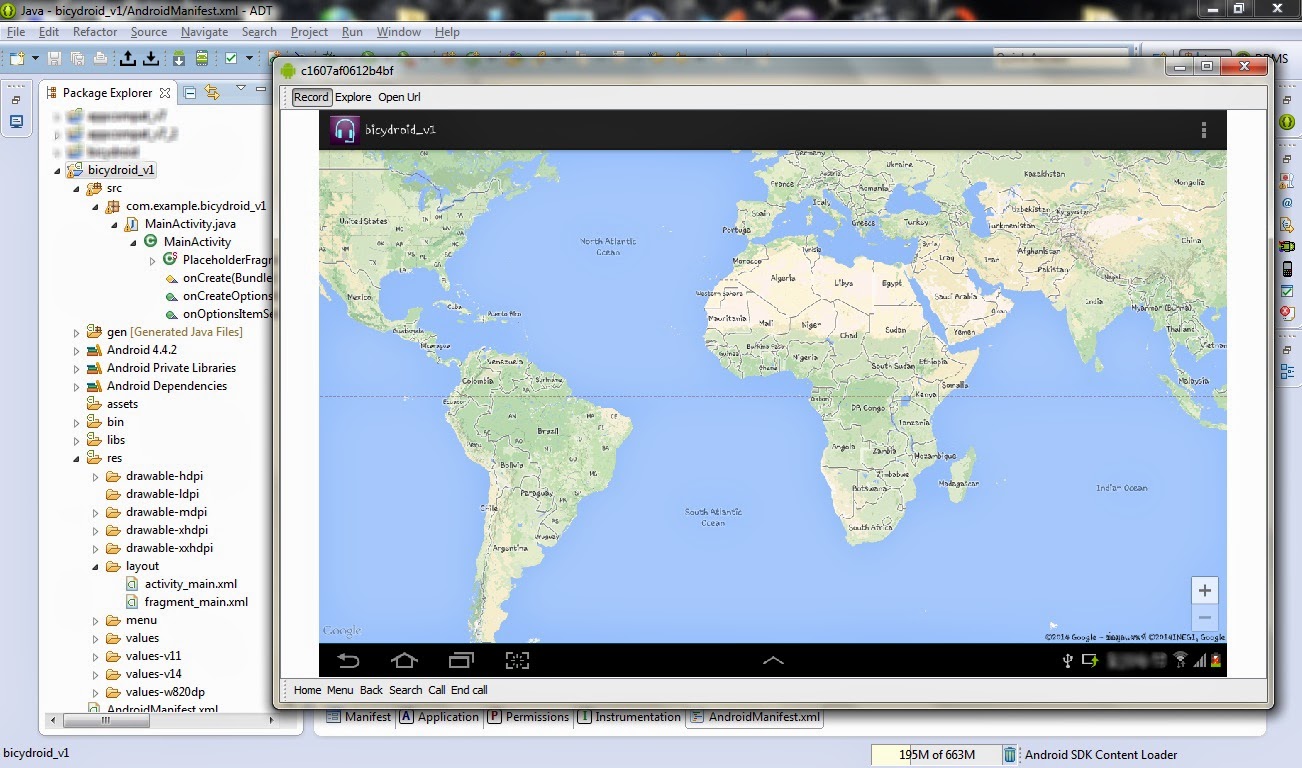Switch to the Permissions tab
Viewport: 1302px width, 768px height.
pyautogui.click(x=528, y=717)
